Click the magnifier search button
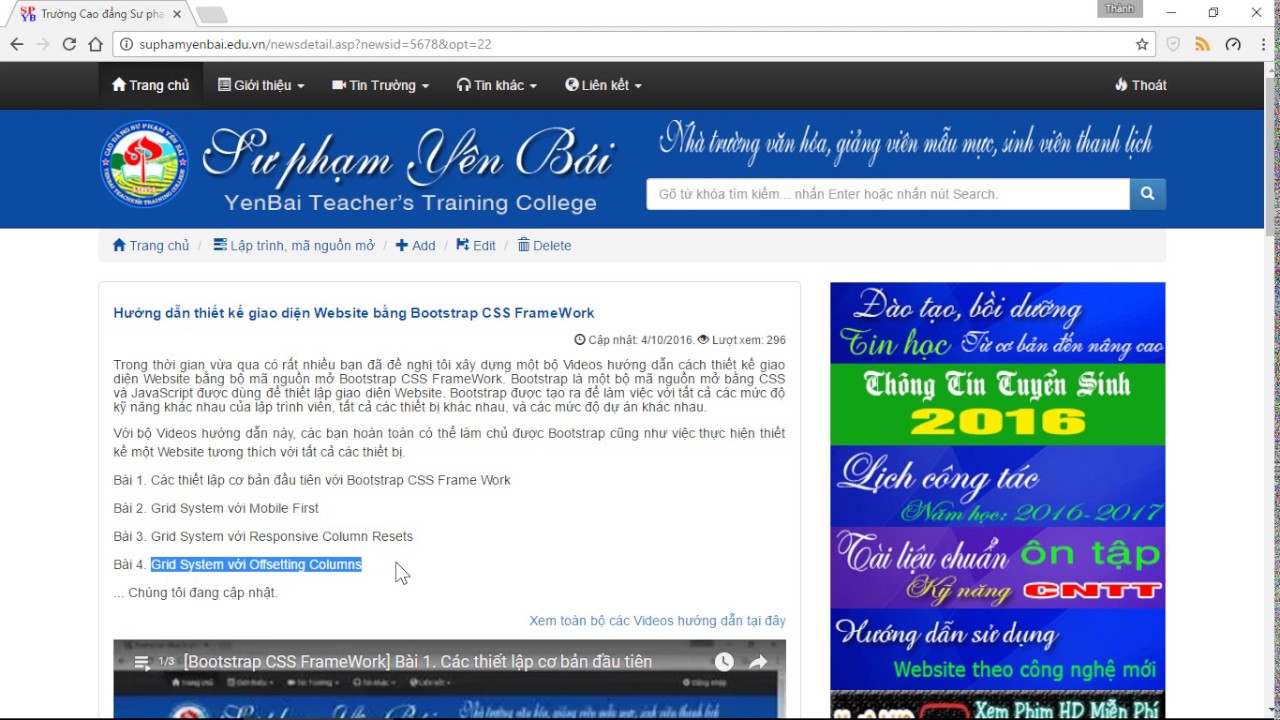 click(1147, 194)
